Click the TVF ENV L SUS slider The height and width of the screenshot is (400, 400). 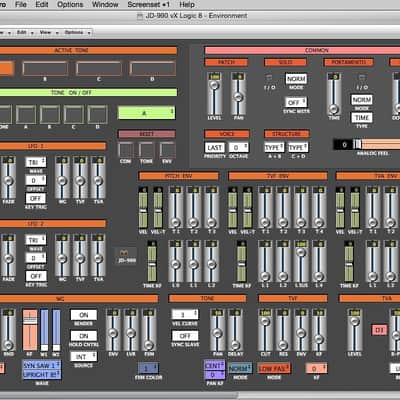(301, 261)
